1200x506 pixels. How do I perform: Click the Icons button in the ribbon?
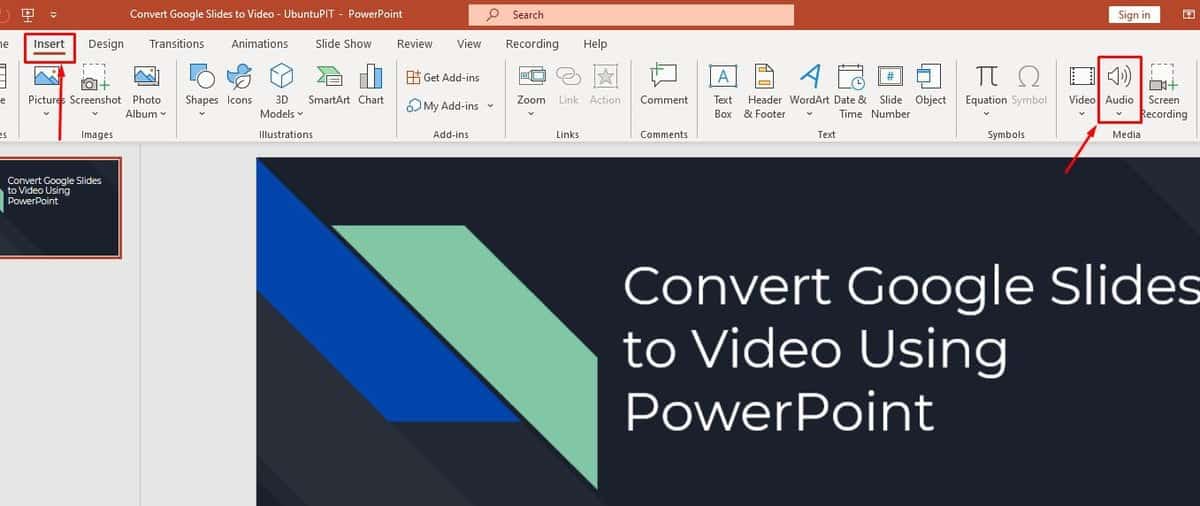point(239,85)
